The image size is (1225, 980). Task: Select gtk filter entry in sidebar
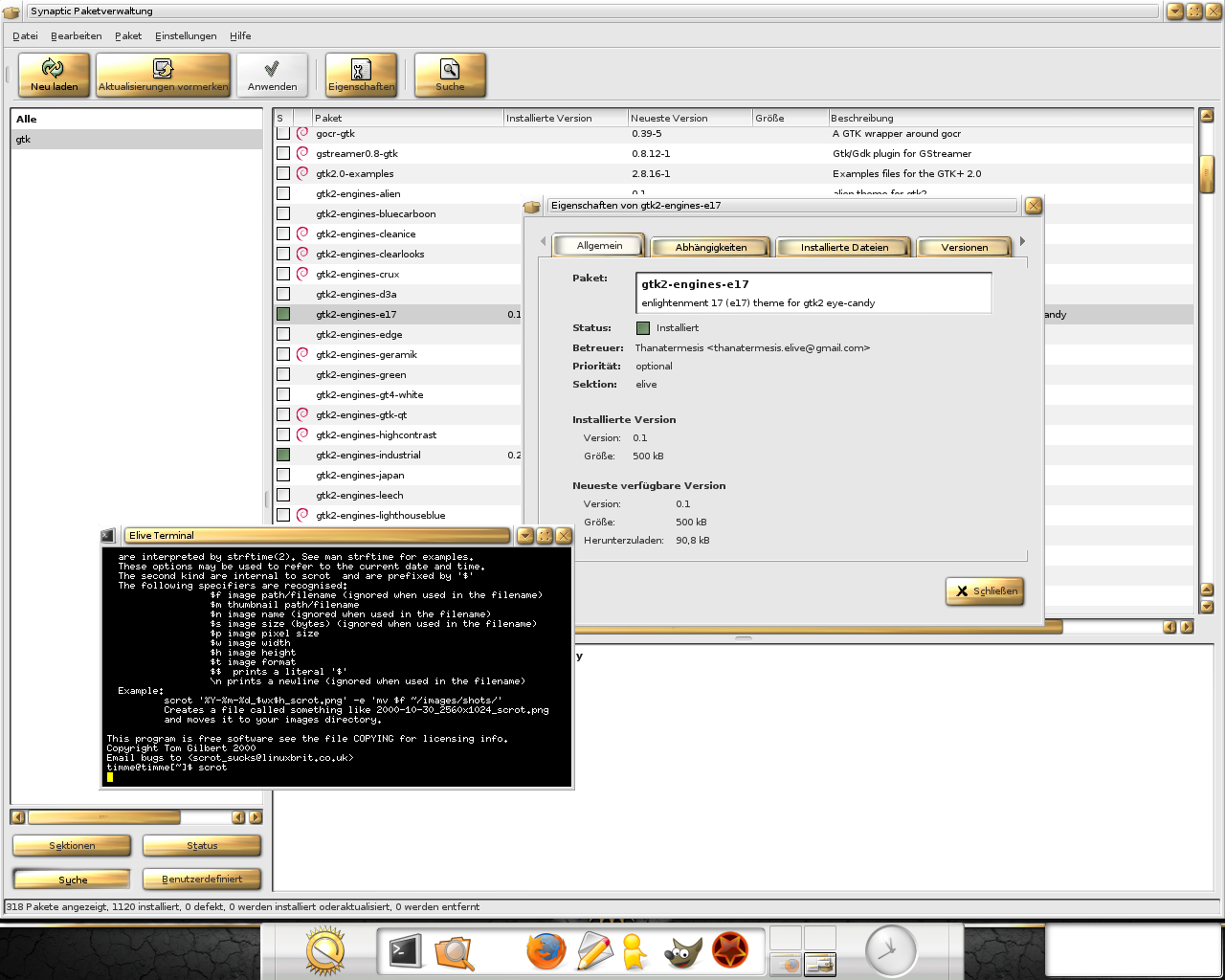pyautogui.click(x=137, y=140)
